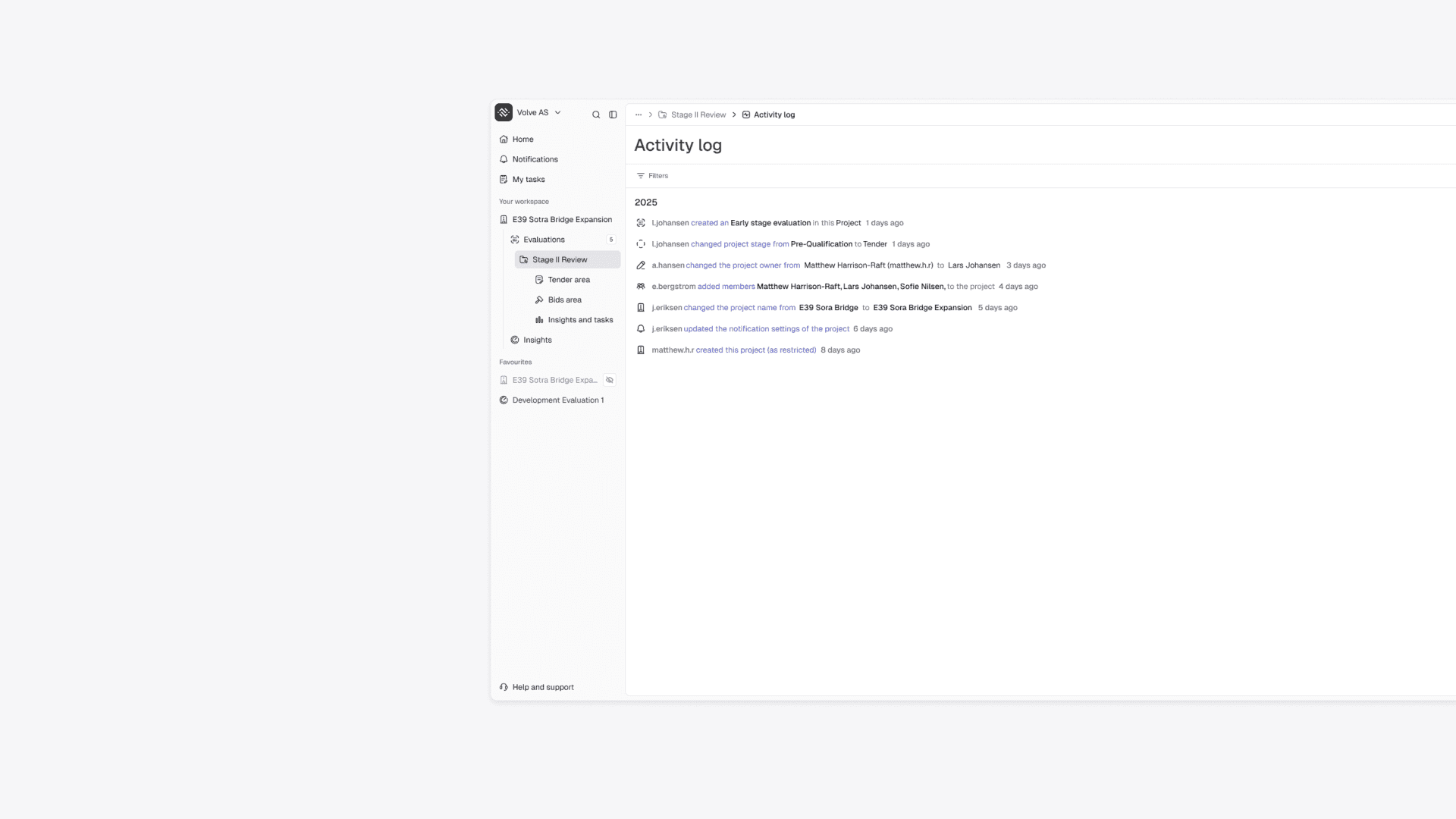Toggle the hidden-eye icon on favourite project
This screenshot has height=819, width=1456.
(x=610, y=380)
